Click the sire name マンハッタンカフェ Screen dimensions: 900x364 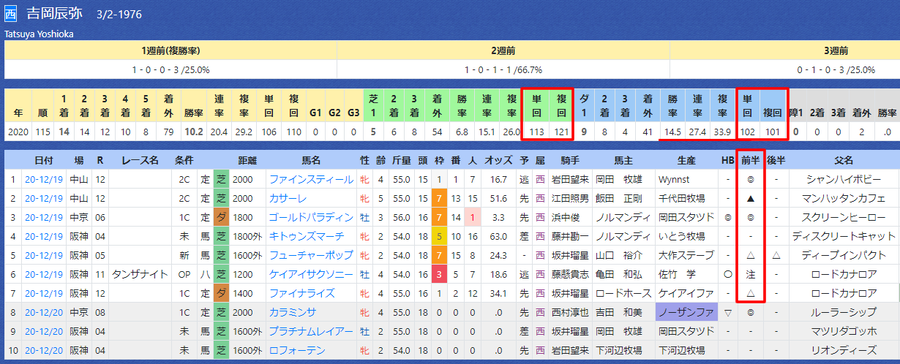(844, 199)
